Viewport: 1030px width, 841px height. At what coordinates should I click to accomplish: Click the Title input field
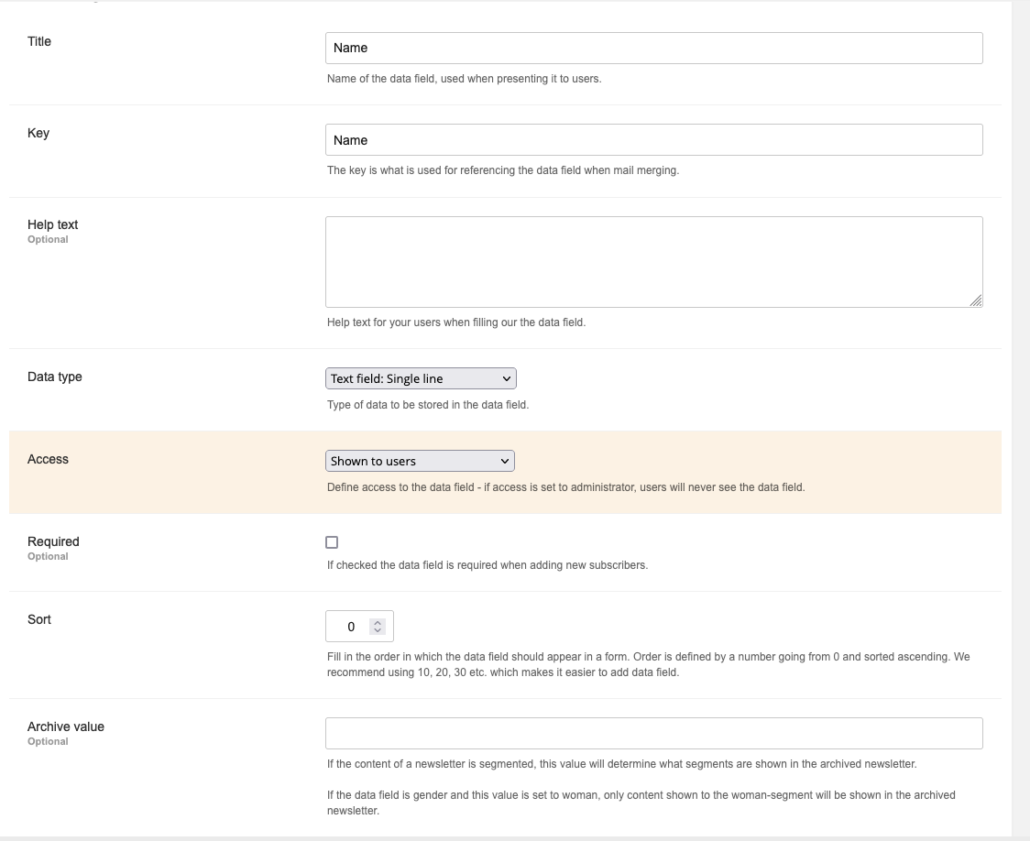(654, 48)
